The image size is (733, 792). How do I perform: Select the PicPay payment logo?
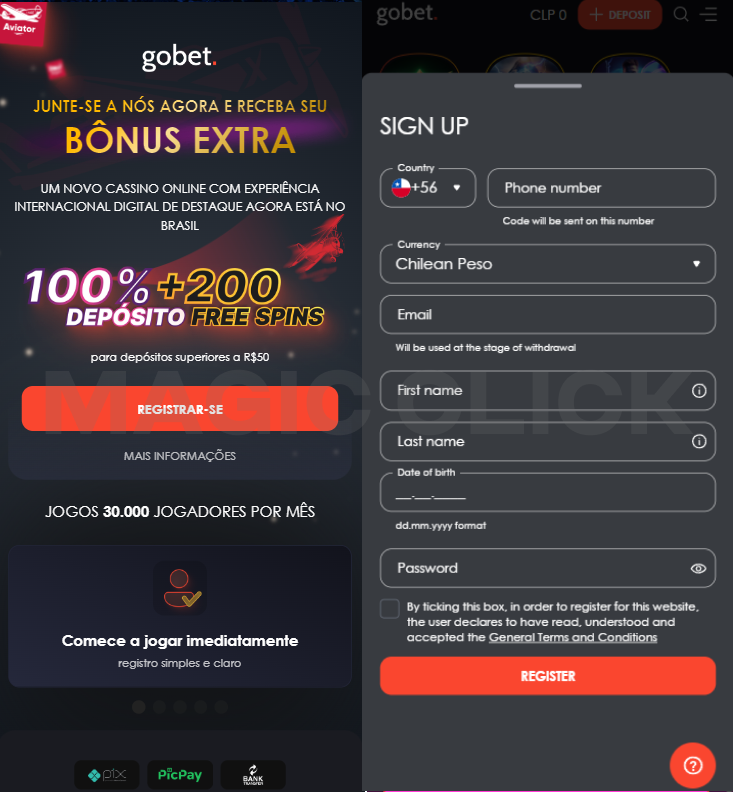180,774
